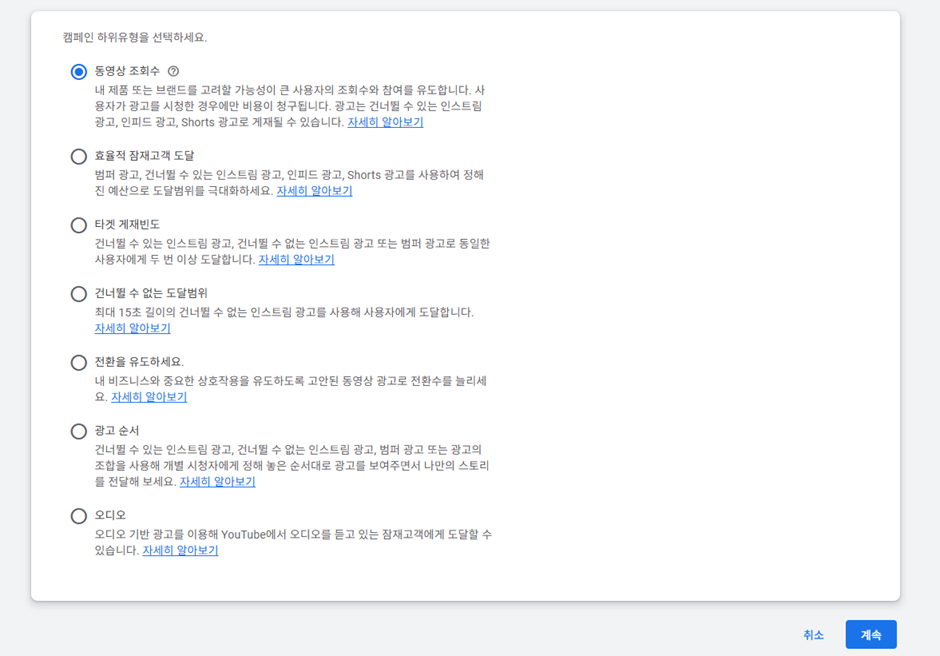Click the 캠페인 하위유형을 선택하세요 heading text
This screenshot has width=940, height=656.
(x=135, y=37)
